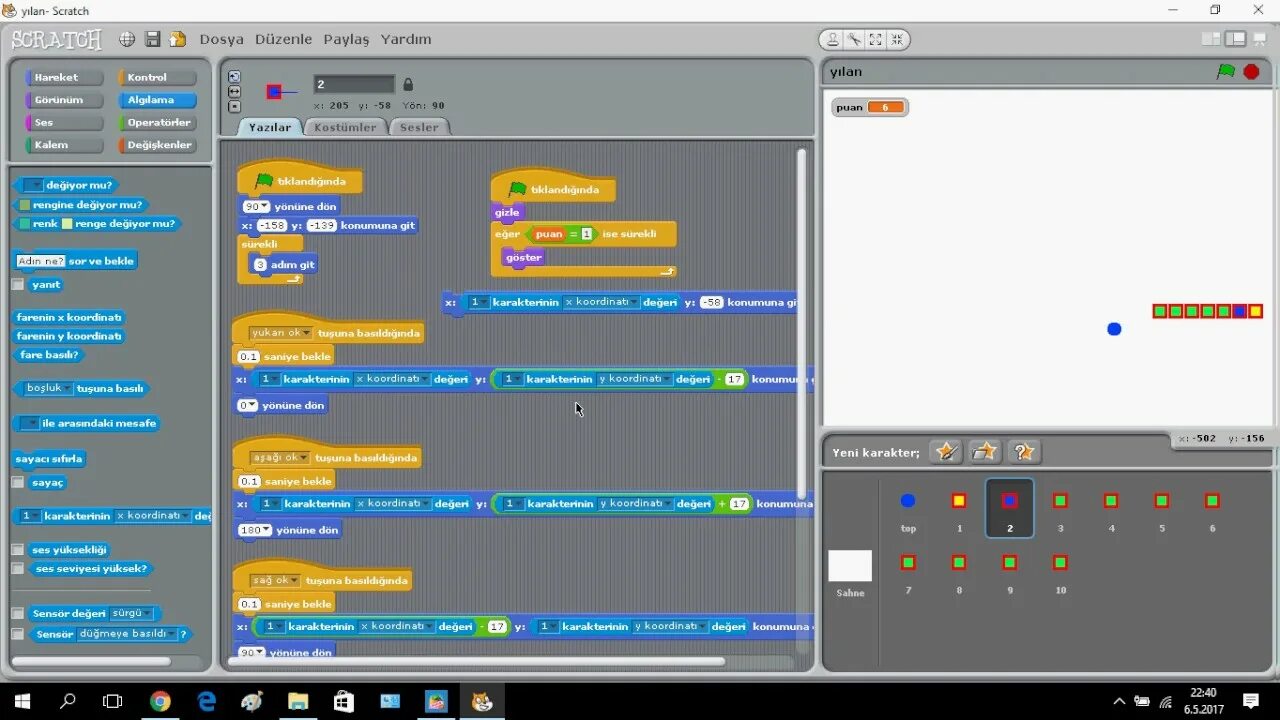Click the globe language icon
Image resolution: width=1280 pixels, height=720 pixels.
coord(127,39)
